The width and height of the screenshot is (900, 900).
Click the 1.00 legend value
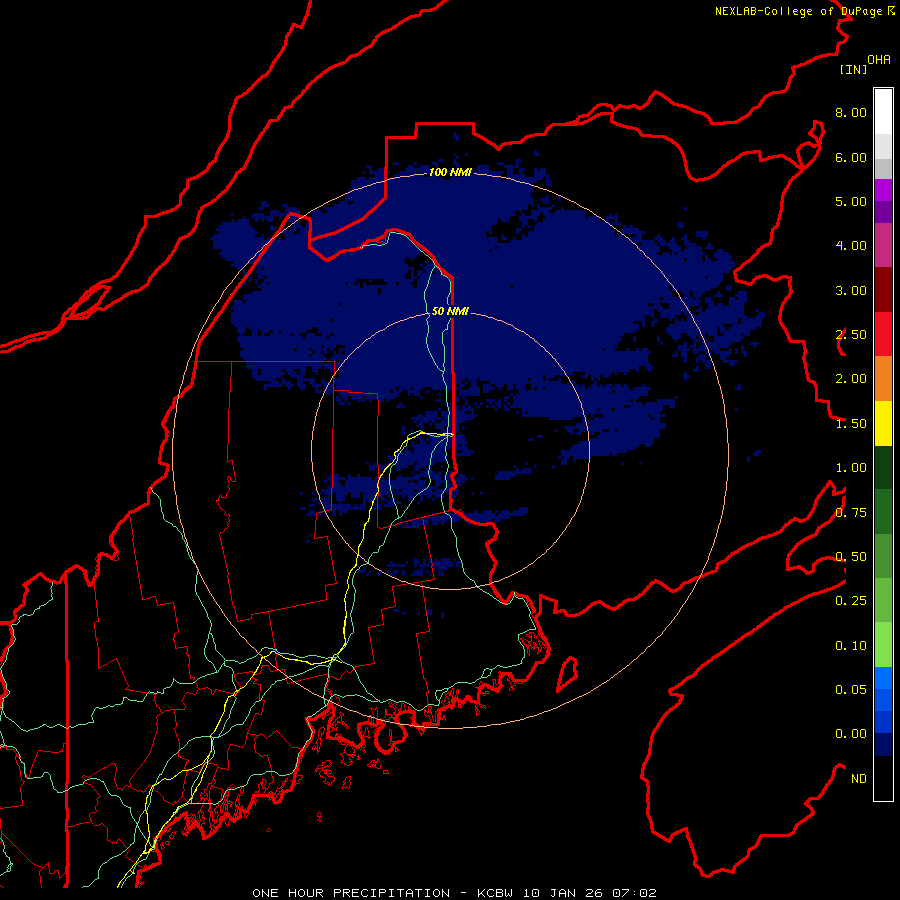tap(851, 468)
